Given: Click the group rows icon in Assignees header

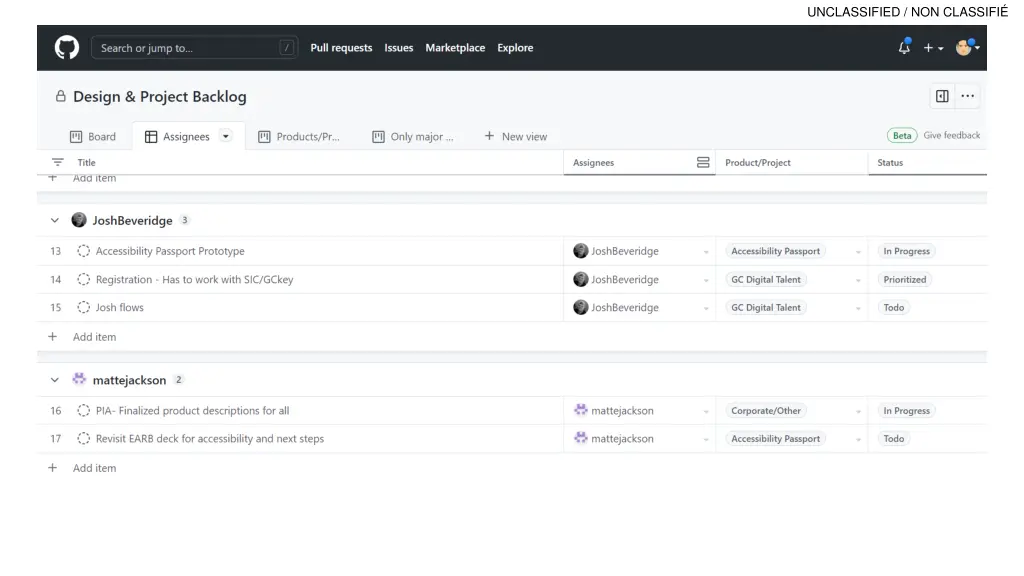Looking at the screenshot, I should [703, 163].
